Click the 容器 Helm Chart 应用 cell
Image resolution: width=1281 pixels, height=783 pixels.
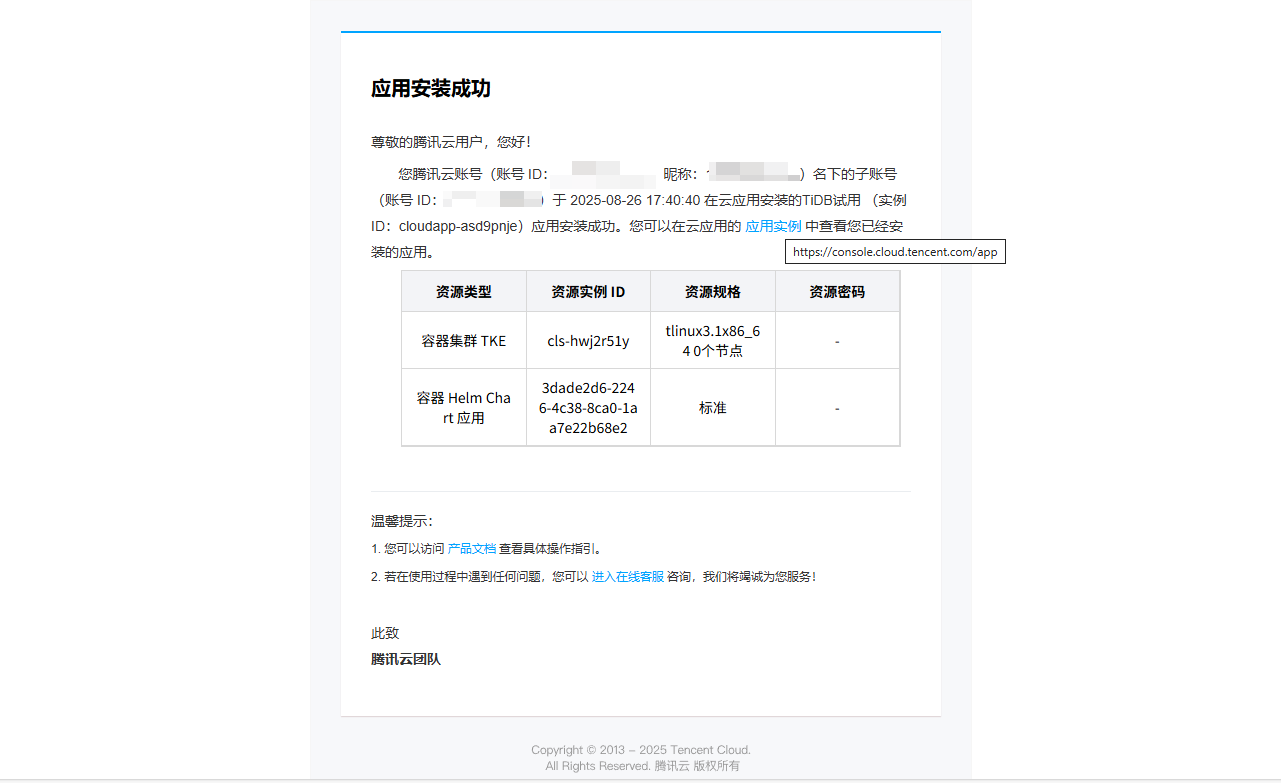tap(464, 408)
